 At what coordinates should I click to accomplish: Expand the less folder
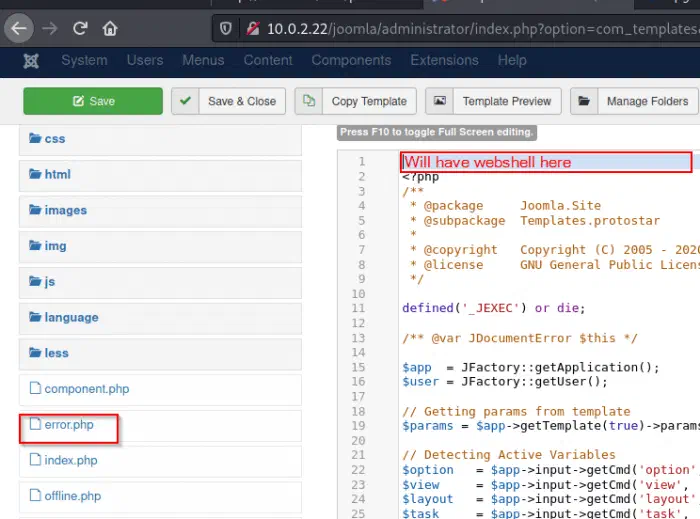[x=160, y=354]
